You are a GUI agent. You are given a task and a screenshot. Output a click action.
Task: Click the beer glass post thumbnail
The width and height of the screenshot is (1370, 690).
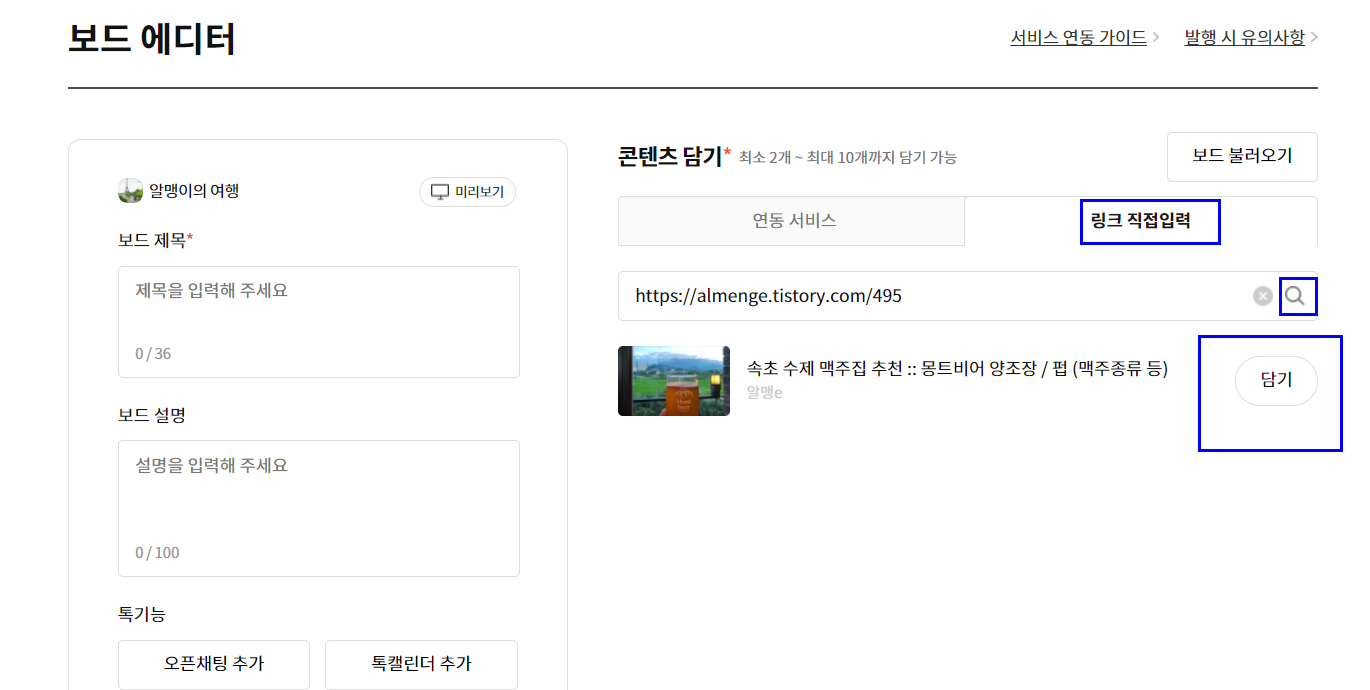click(x=674, y=381)
